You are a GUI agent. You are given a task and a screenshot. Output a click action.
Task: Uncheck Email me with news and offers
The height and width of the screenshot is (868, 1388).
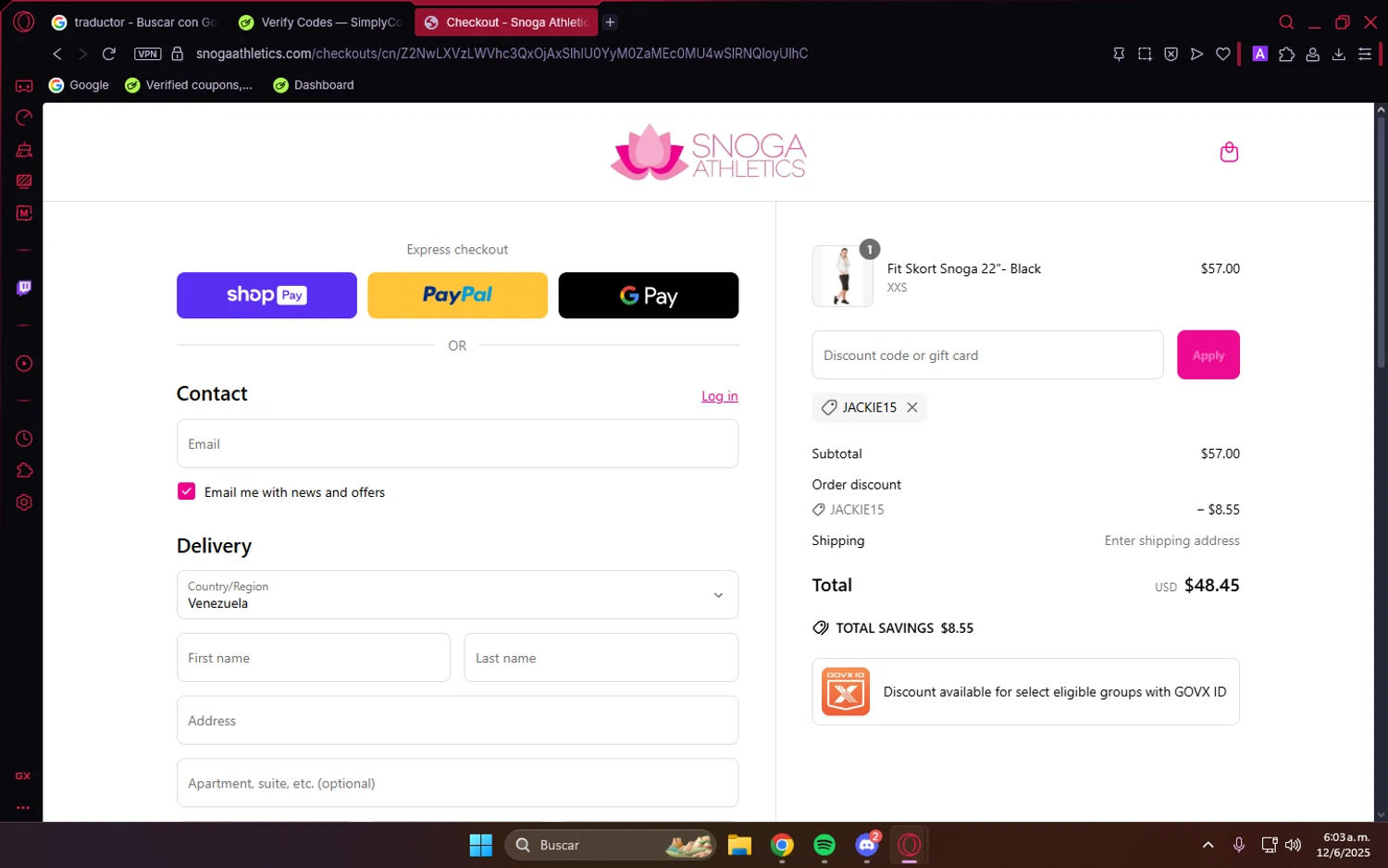coord(187,491)
